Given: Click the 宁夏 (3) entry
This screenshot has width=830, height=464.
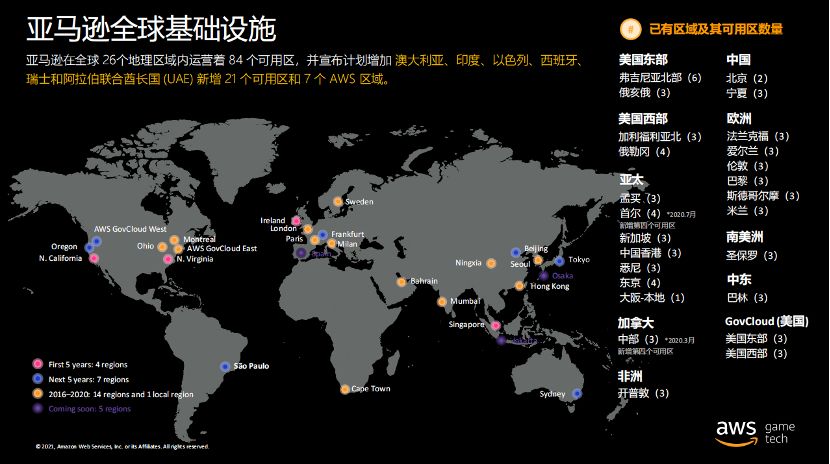Looking at the screenshot, I should (x=747, y=93).
